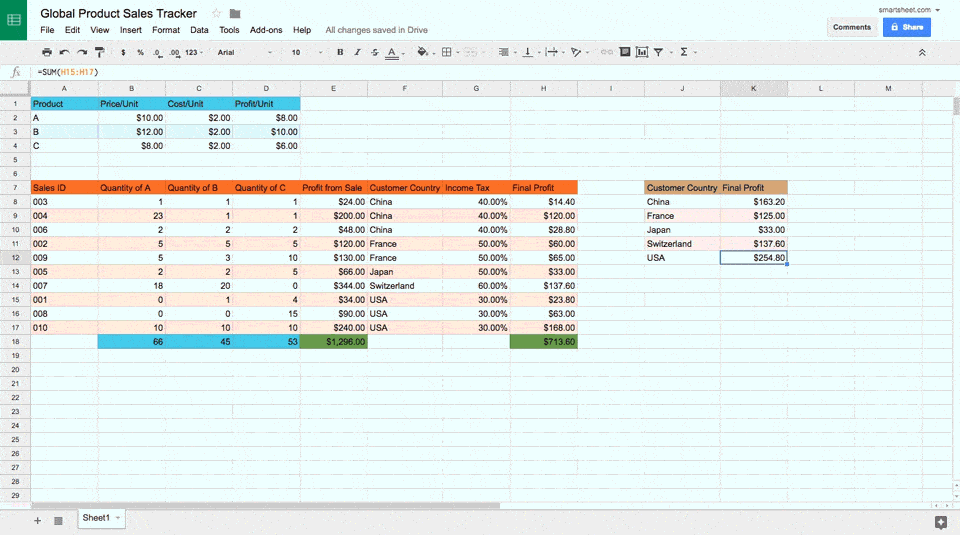This screenshot has width=960, height=535.
Task: Select the Sheet1 tab
Action: click(x=96, y=518)
